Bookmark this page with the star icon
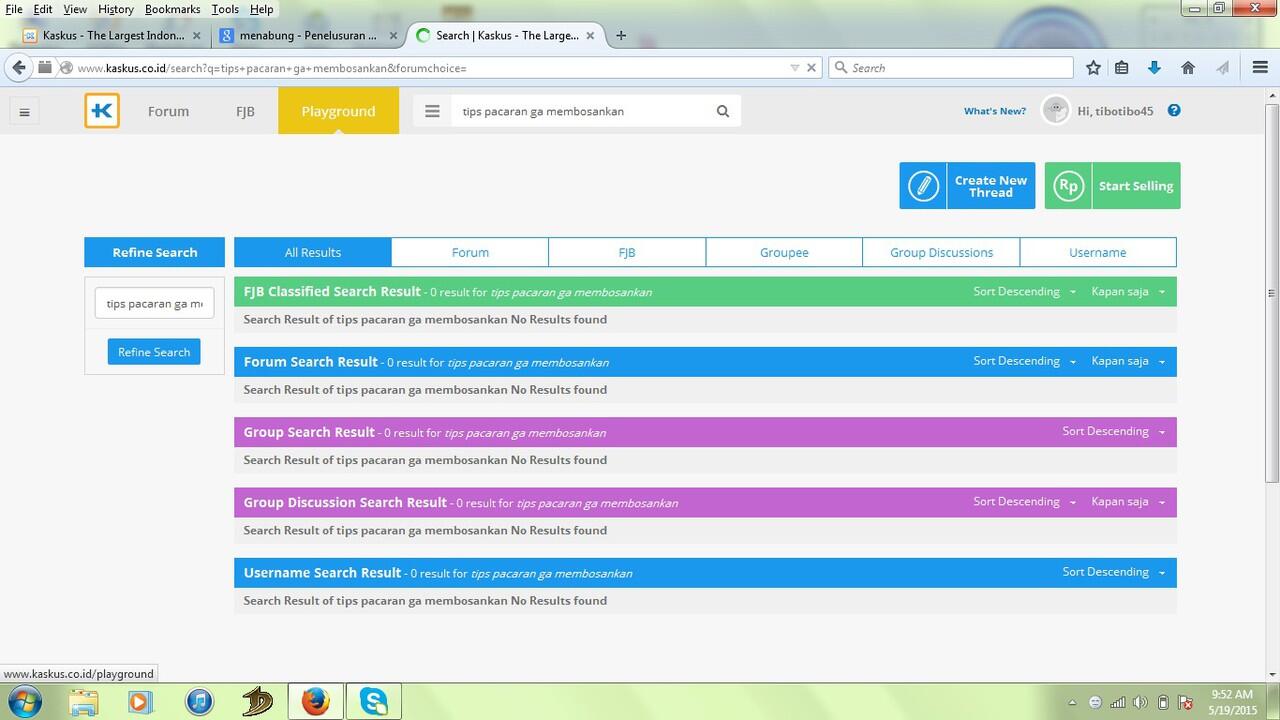The image size is (1280, 720). [1093, 68]
